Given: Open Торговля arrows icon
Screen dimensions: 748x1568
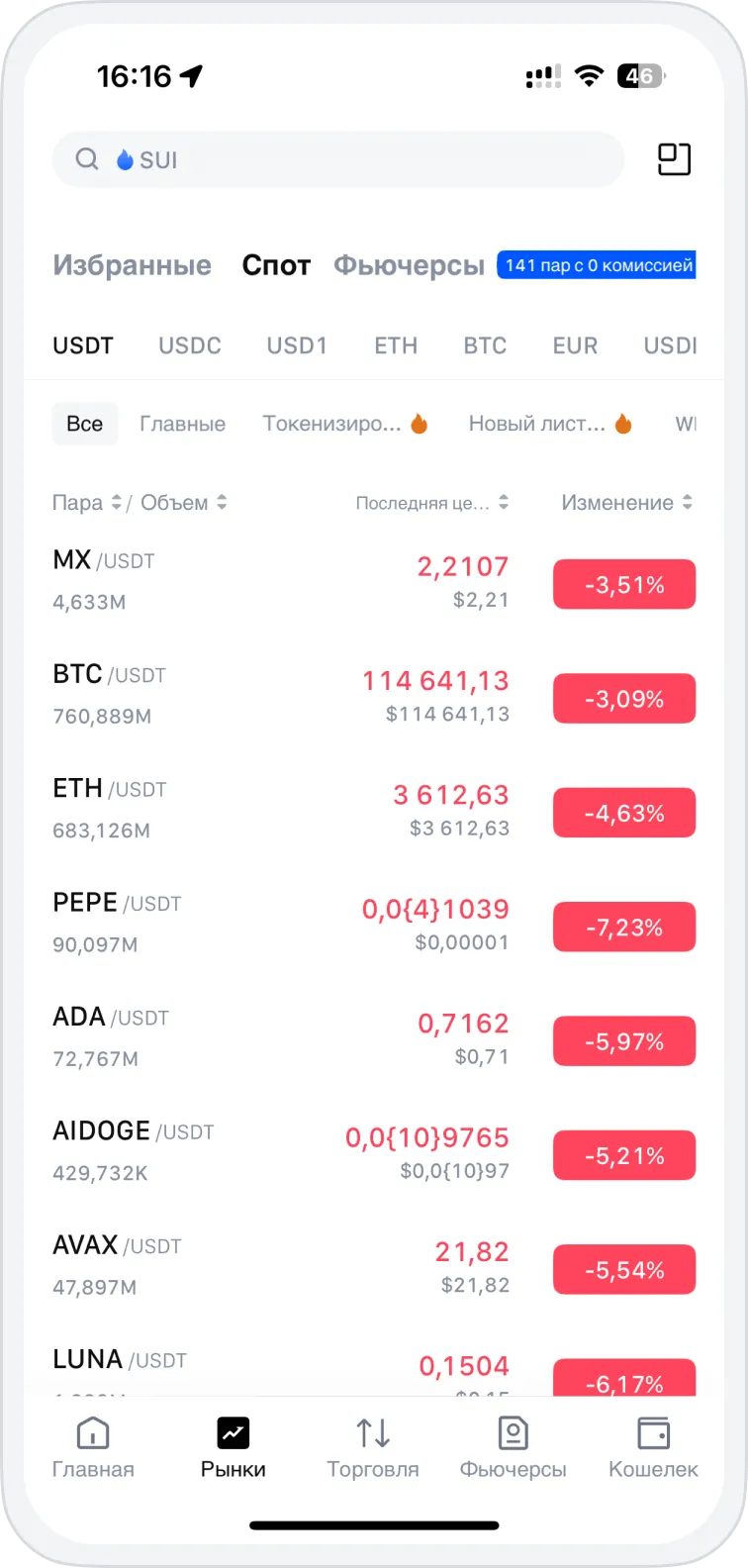Looking at the screenshot, I should click(x=373, y=1432).
